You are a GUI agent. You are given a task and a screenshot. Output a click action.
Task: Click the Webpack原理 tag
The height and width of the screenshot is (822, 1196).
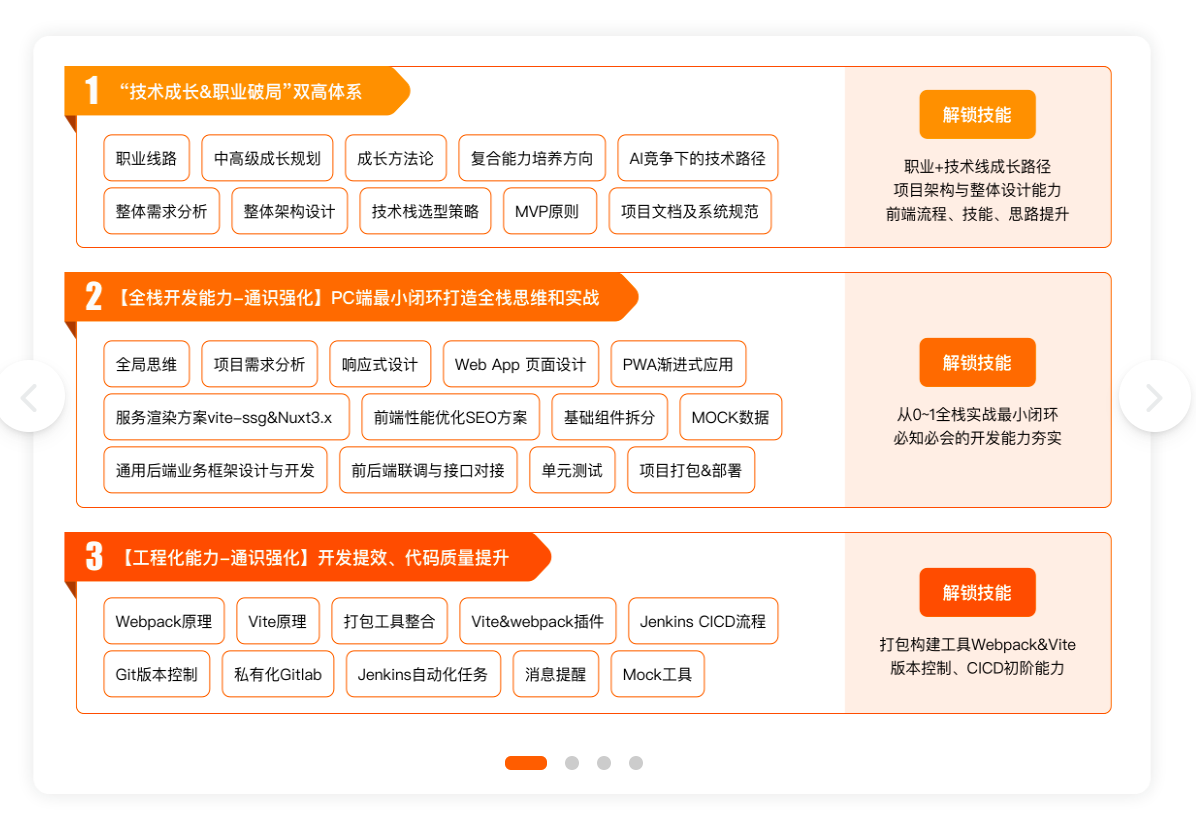tap(163, 621)
